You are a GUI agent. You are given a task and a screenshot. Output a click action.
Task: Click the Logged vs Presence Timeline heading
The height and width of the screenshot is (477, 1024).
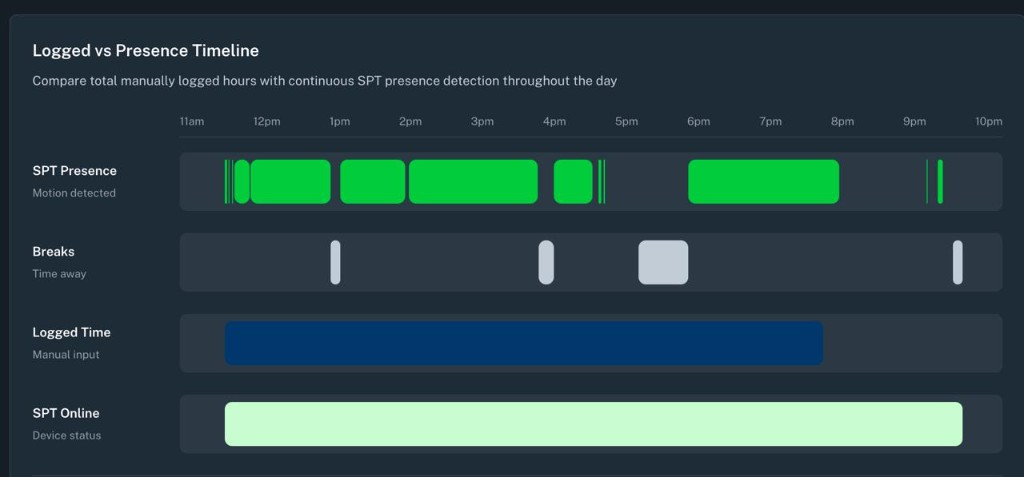pyautogui.click(x=146, y=50)
